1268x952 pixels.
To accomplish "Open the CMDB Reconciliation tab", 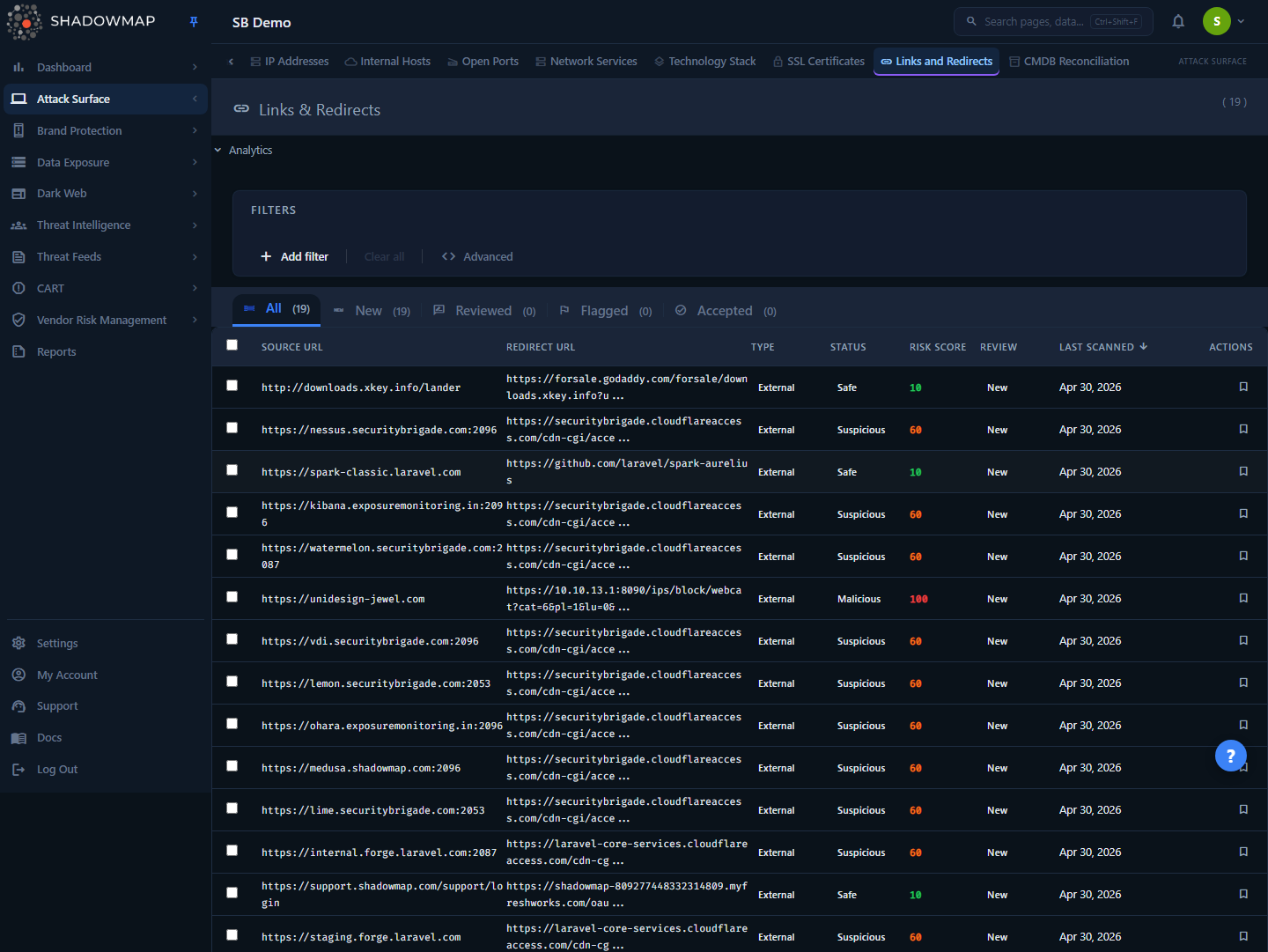I will [x=1069, y=62].
